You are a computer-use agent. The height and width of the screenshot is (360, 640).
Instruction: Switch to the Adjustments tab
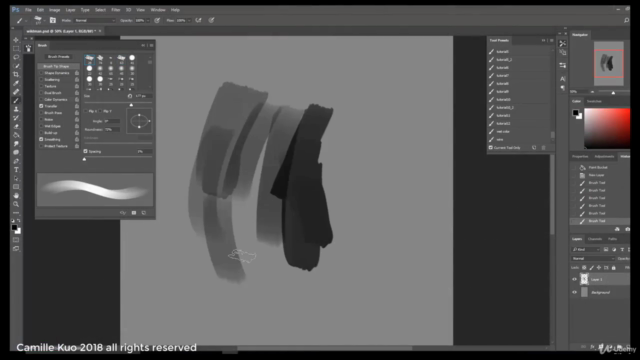(x=604, y=156)
